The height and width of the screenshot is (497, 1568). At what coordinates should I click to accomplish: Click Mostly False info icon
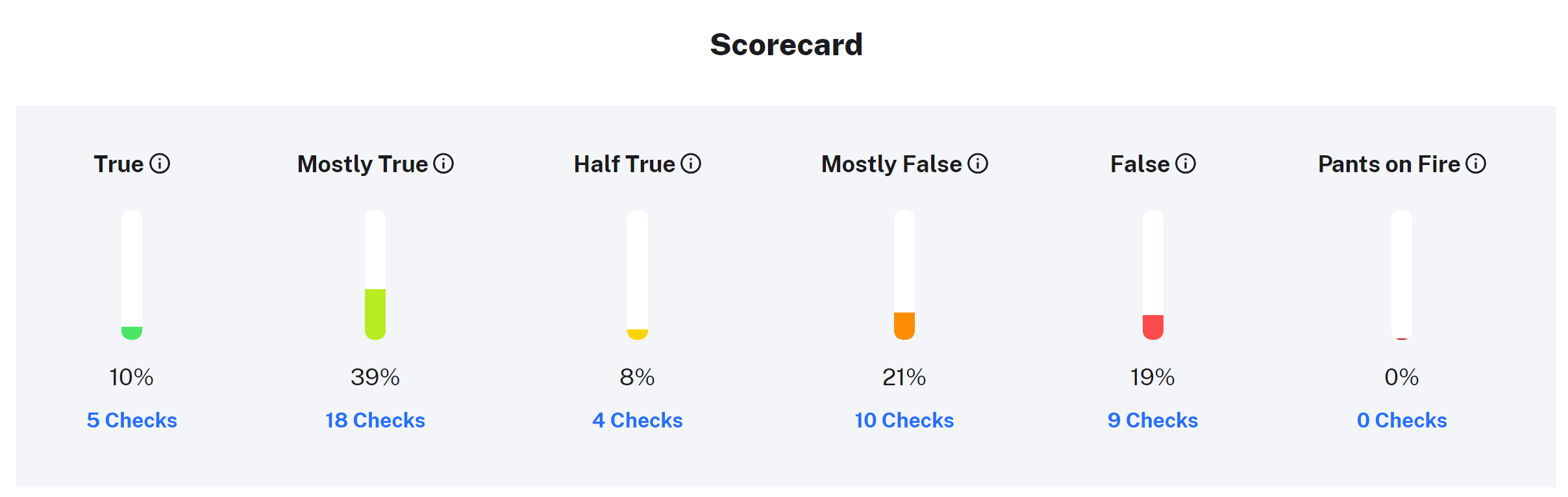[978, 164]
